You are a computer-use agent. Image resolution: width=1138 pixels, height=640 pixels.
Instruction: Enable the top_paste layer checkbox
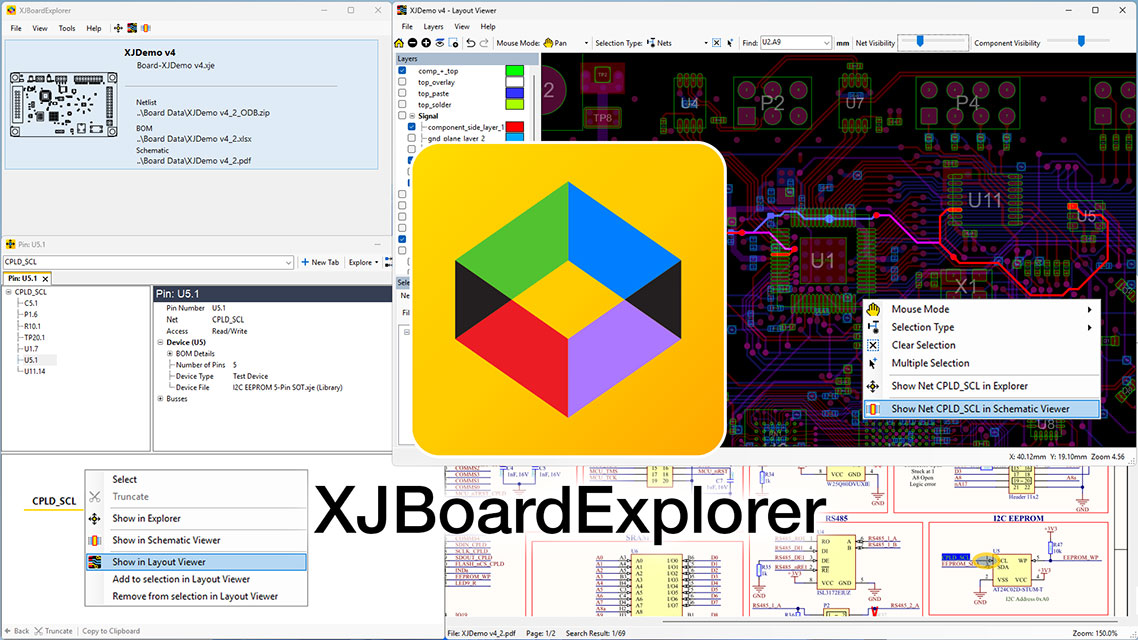[402, 93]
